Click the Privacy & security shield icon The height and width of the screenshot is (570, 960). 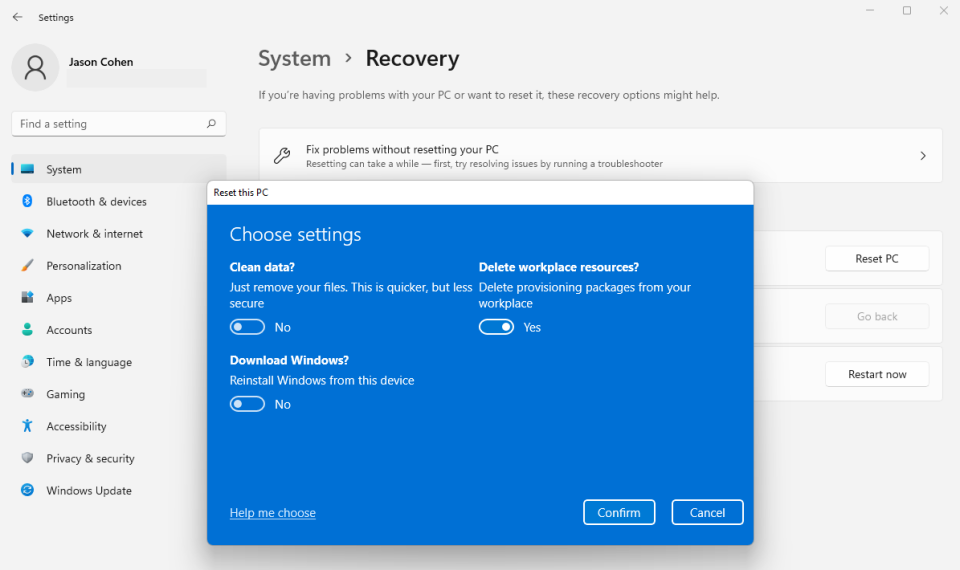(28, 458)
